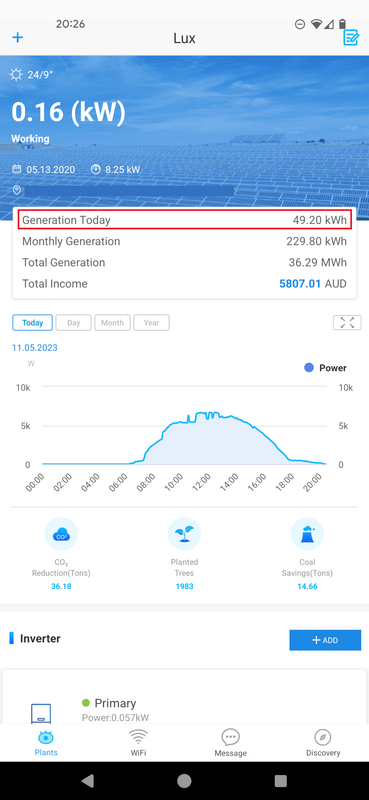The image size is (369, 800).
Task: Tap the plus icon to add plant
Action: pos(18,37)
